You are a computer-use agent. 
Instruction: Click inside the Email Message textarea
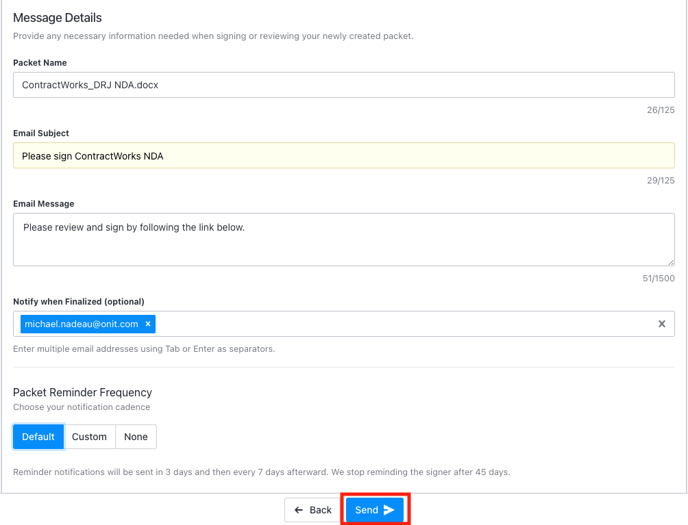(344, 239)
